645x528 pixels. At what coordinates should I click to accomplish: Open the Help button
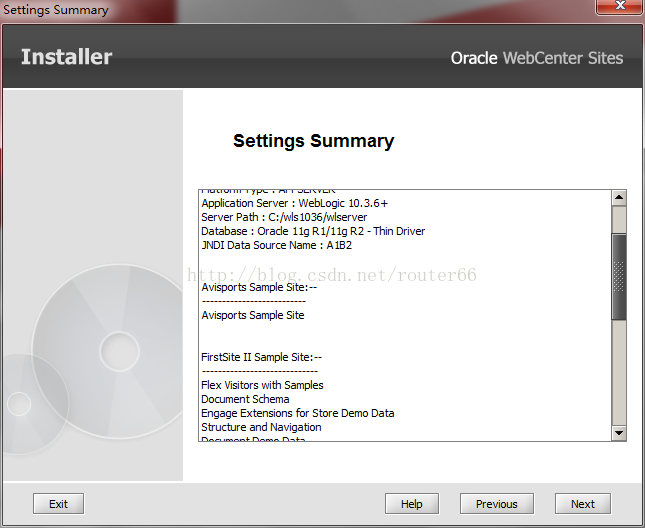coord(412,504)
